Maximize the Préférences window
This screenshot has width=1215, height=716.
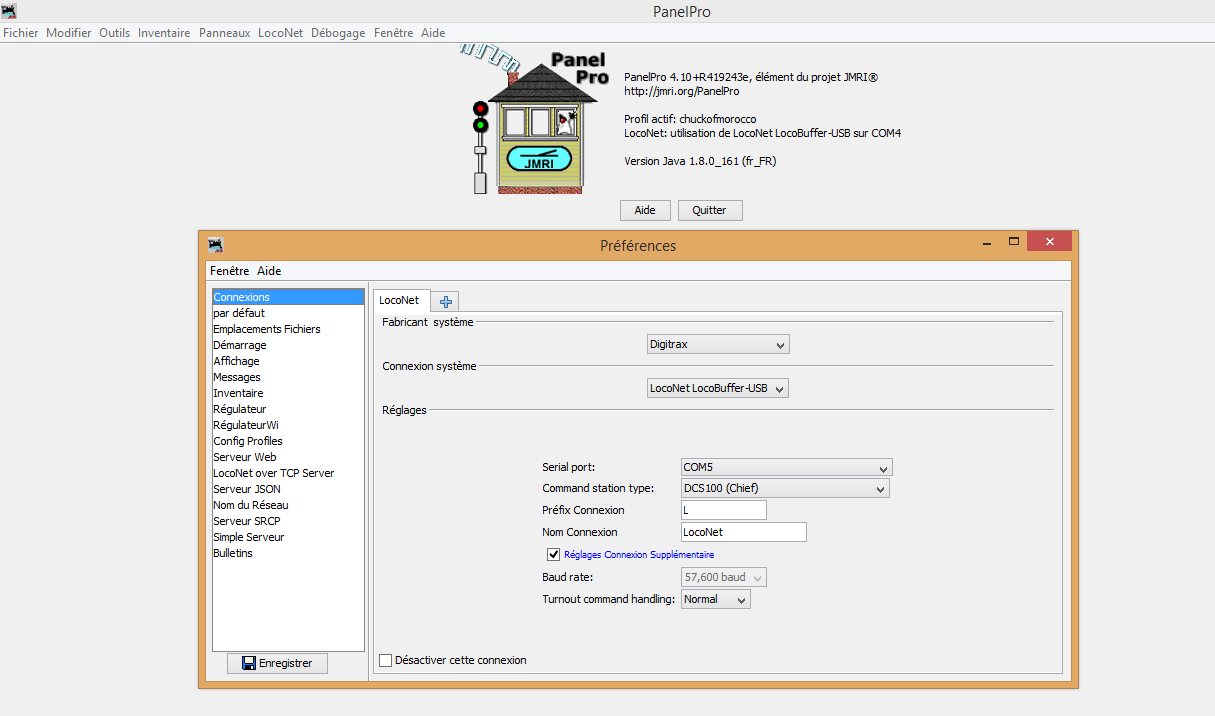click(1013, 242)
